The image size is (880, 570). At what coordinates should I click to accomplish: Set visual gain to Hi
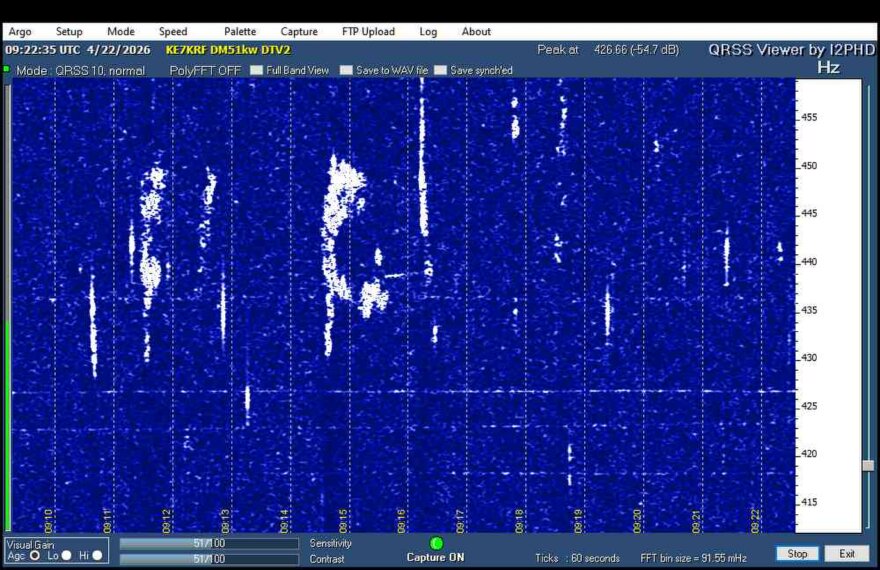tap(97, 555)
